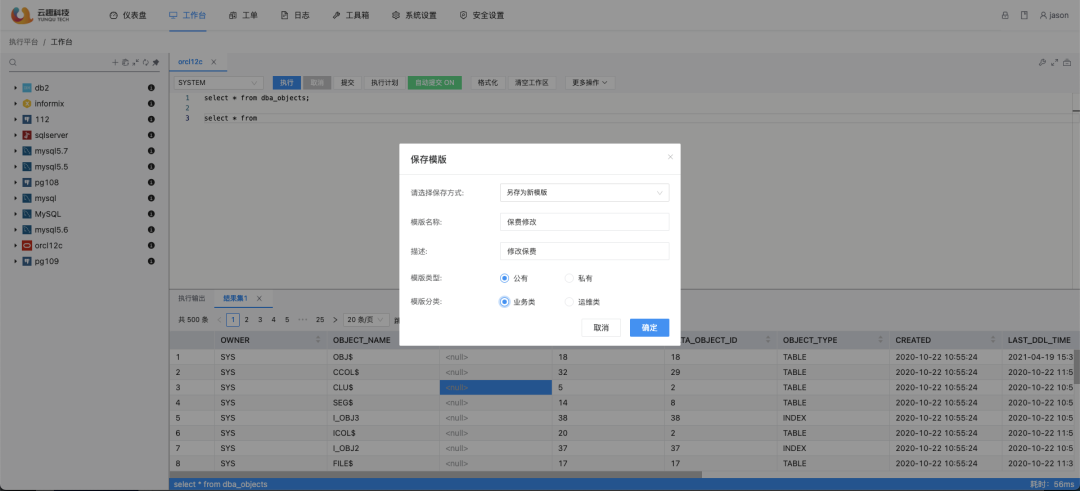Open the 系统设置 menu

coord(414,15)
